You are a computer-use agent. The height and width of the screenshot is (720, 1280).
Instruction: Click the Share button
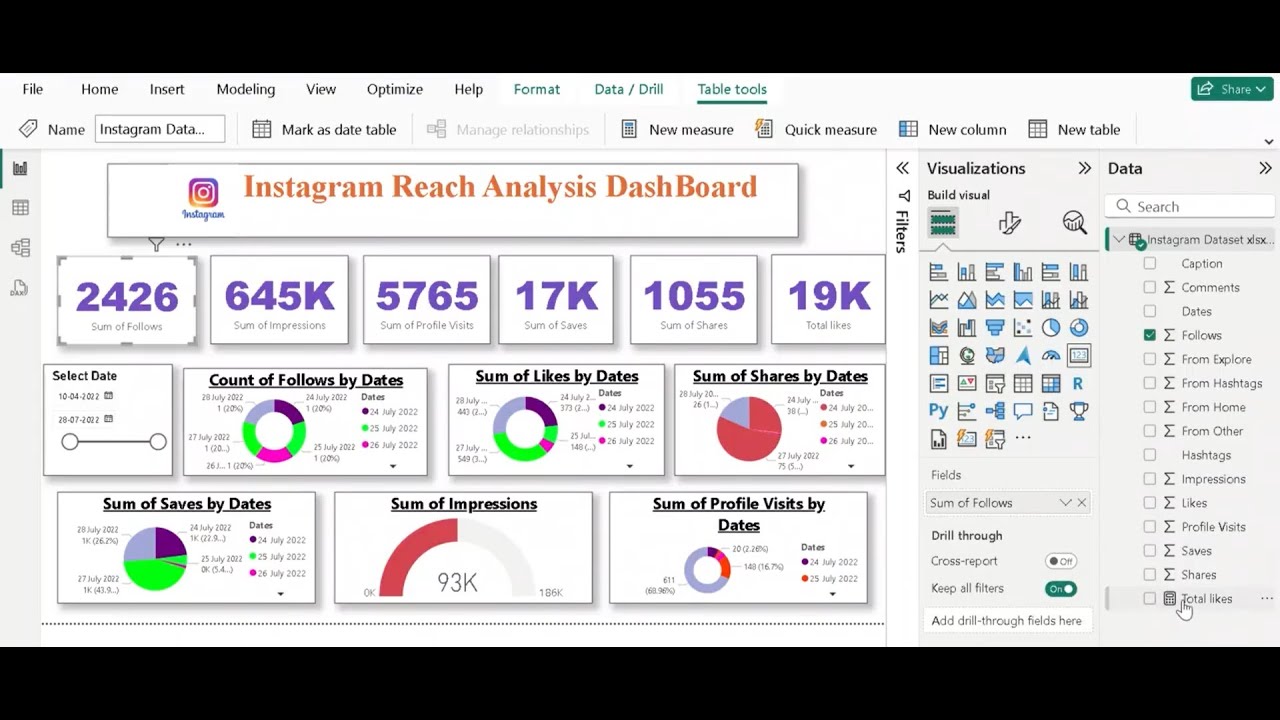[1232, 89]
